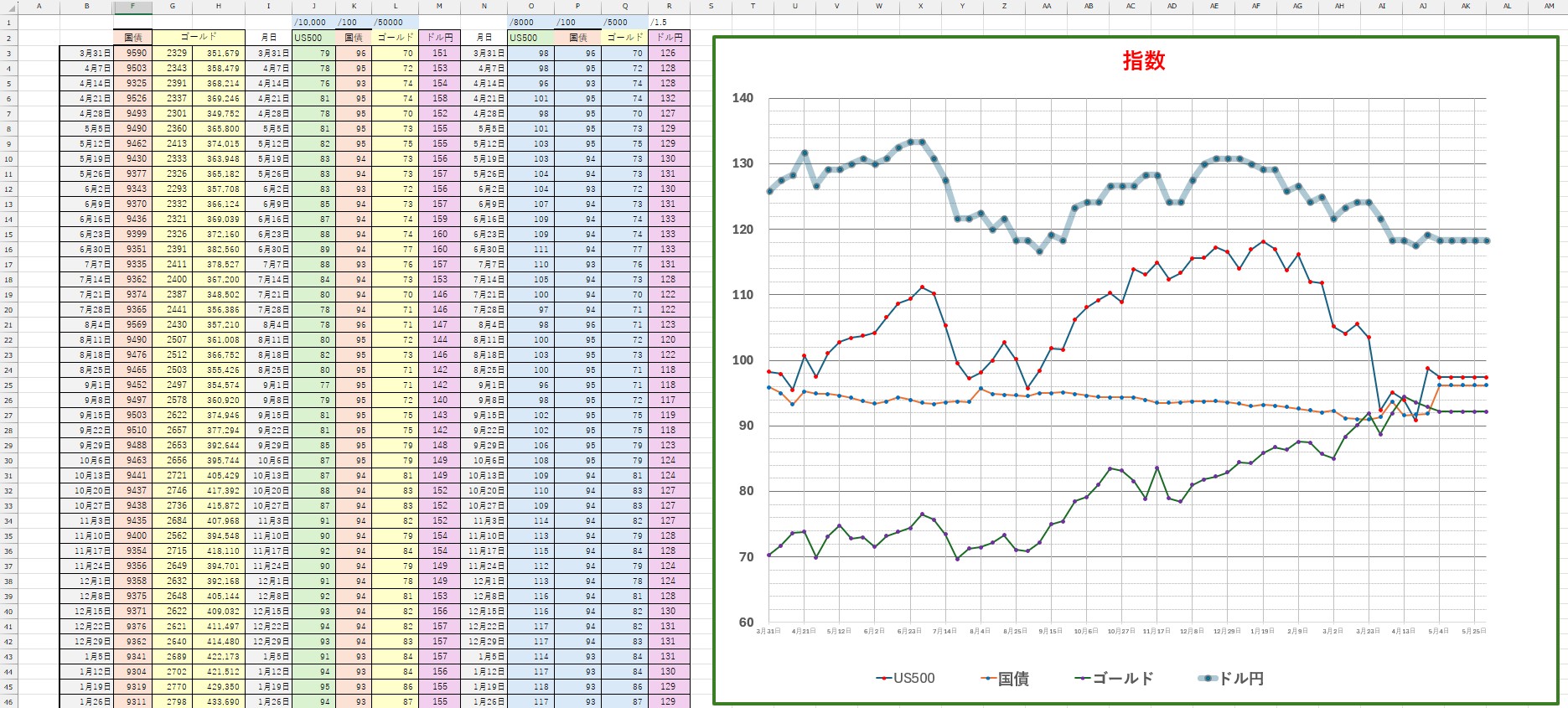Click the chart vertical axis label 110

(x=743, y=295)
